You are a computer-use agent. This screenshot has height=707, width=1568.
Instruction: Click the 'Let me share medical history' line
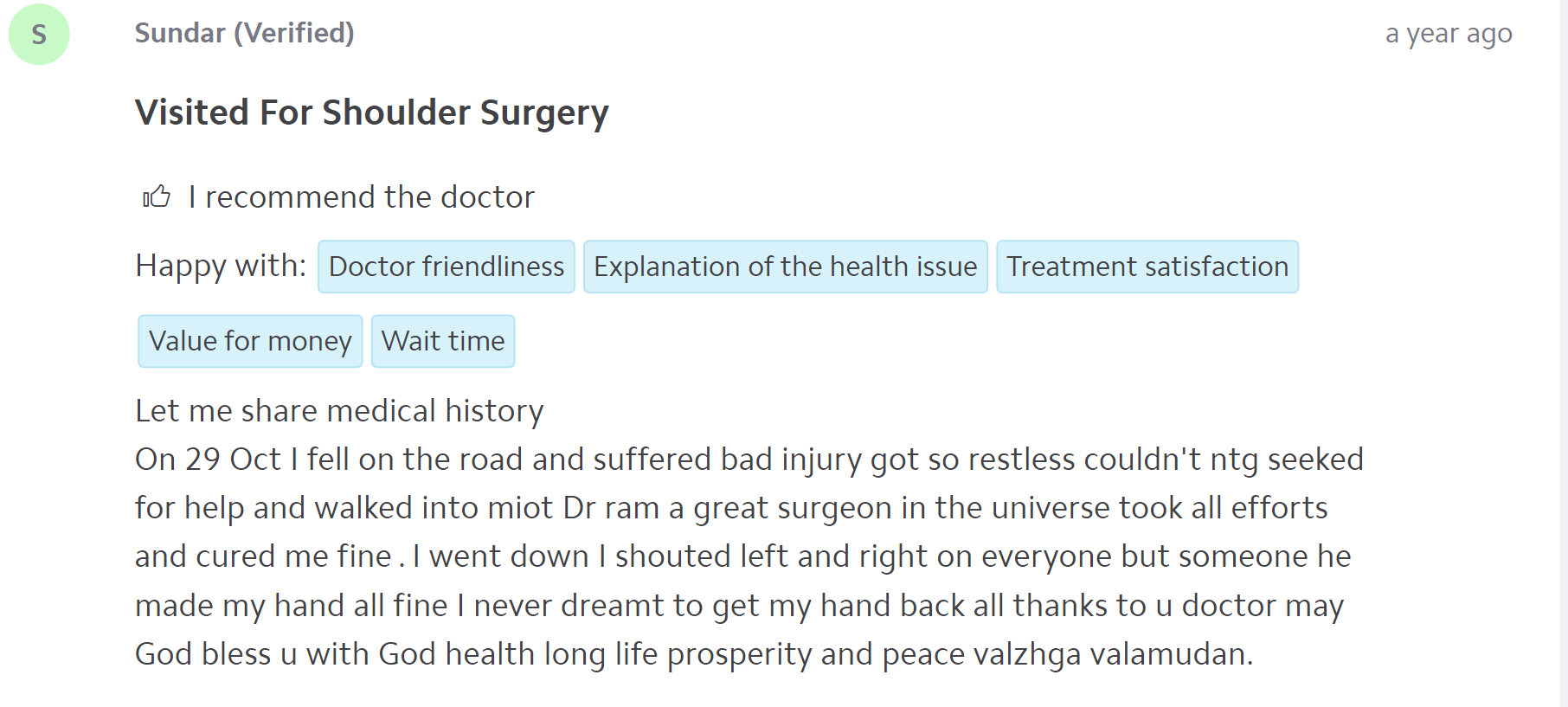[339, 411]
